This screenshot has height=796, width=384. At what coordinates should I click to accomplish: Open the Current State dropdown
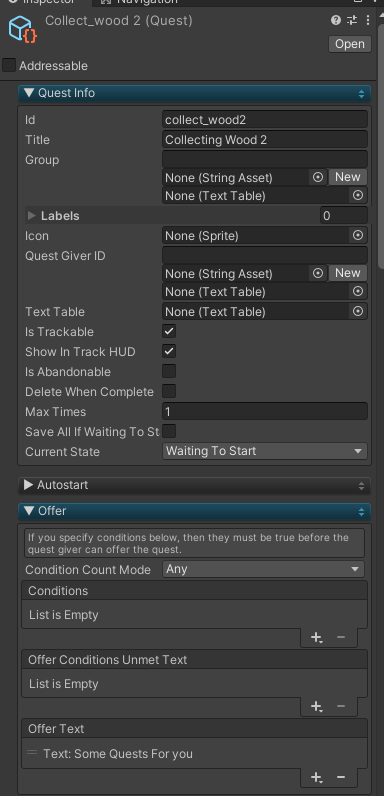tap(265, 451)
